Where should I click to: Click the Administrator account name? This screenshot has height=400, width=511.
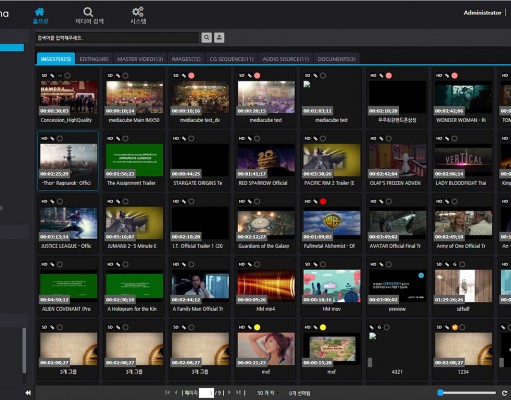pyautogui.click(x=482, y=13)
